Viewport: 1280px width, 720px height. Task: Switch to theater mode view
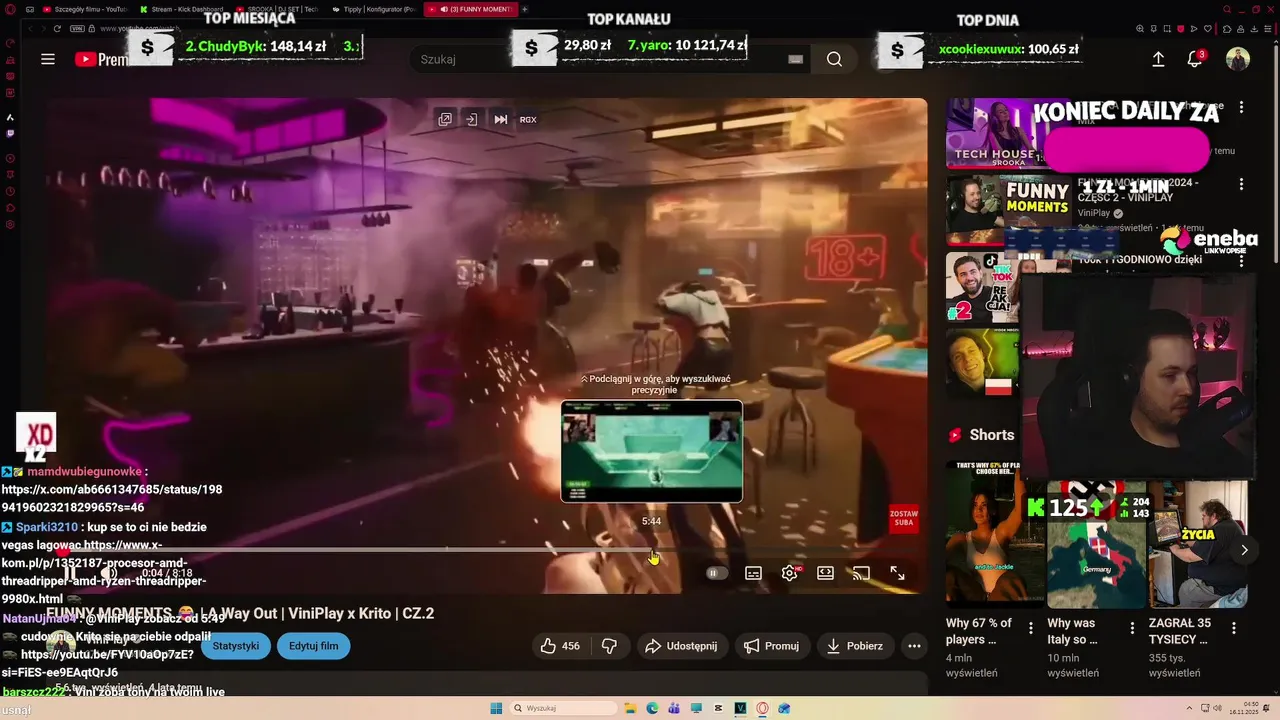[x=825, y=573]
